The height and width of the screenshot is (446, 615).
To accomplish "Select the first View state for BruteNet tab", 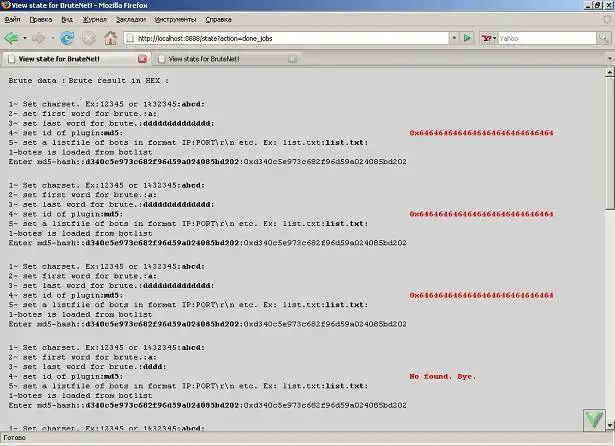I will [x=75, y=59].
